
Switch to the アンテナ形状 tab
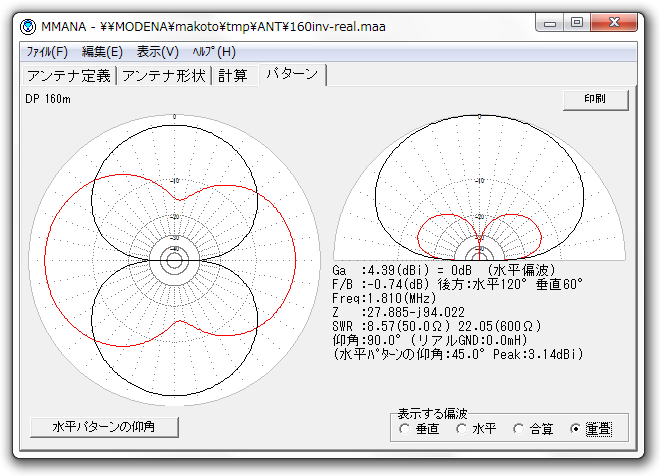coord(164,76)
